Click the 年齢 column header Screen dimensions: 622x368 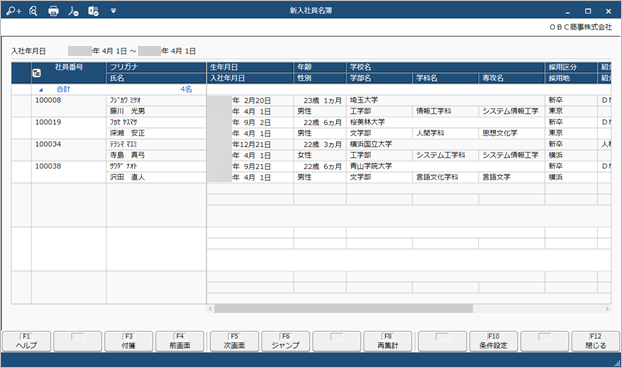coord(320,67)
